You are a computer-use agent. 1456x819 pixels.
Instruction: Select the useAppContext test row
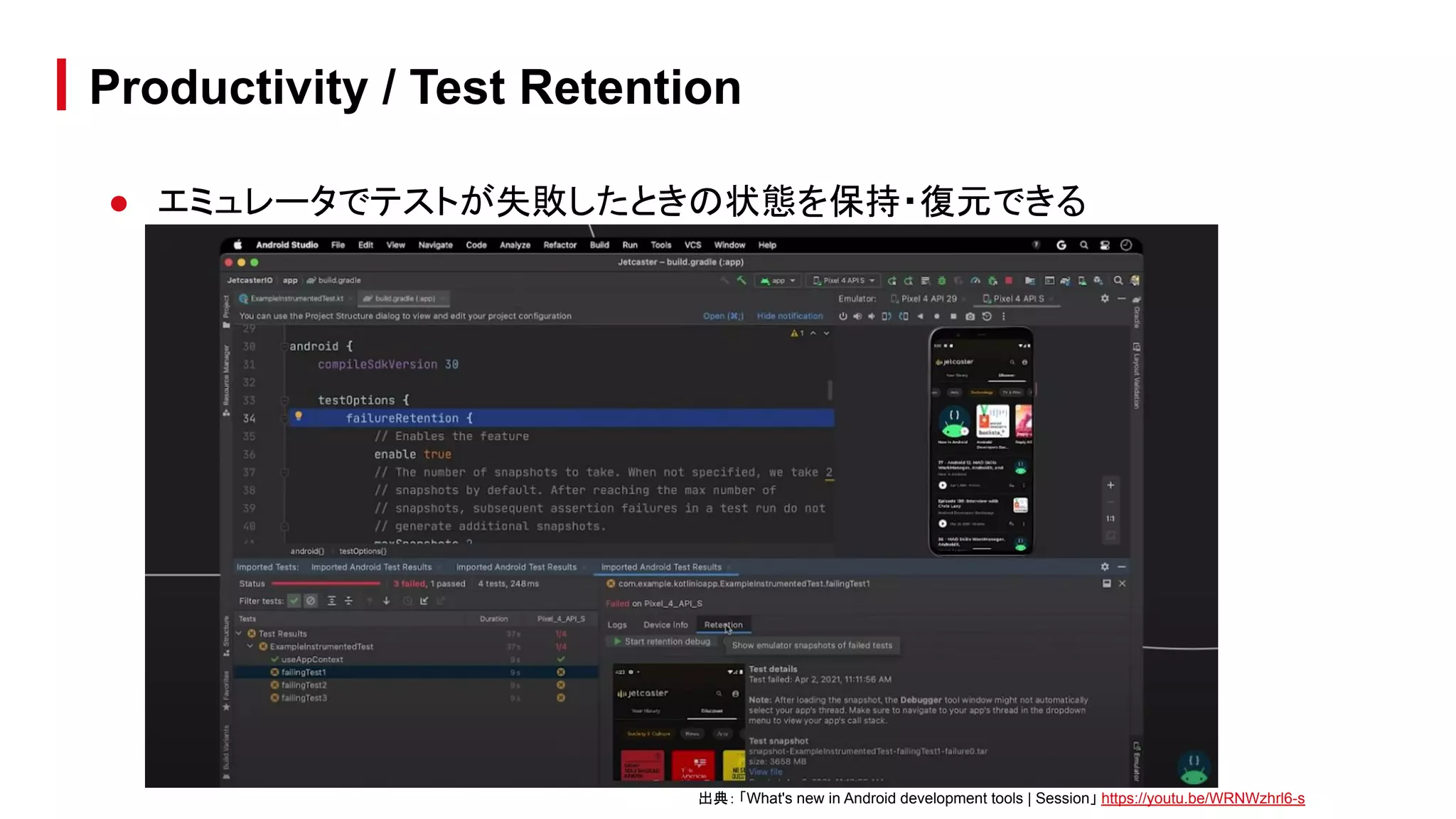click(416, 660)
